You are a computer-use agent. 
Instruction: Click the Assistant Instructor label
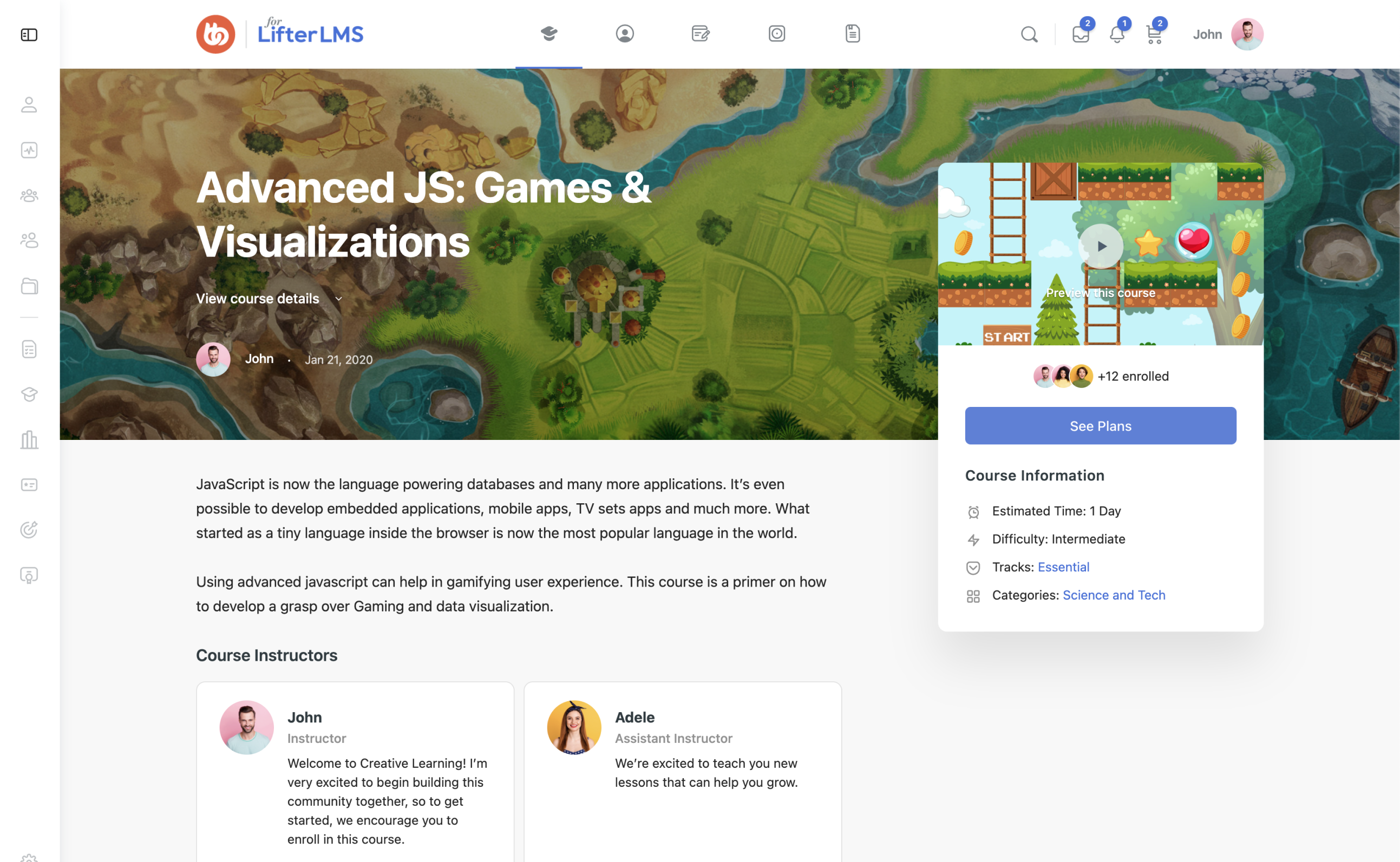coord(673,738)
